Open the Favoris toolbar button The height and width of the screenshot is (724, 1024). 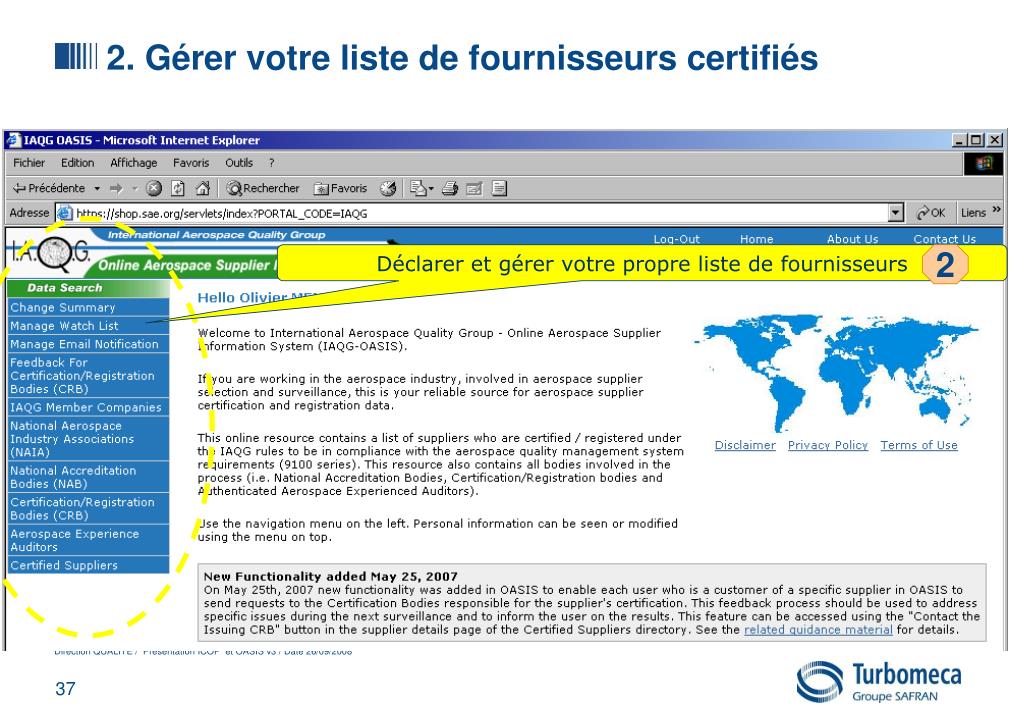coord(340,189)
